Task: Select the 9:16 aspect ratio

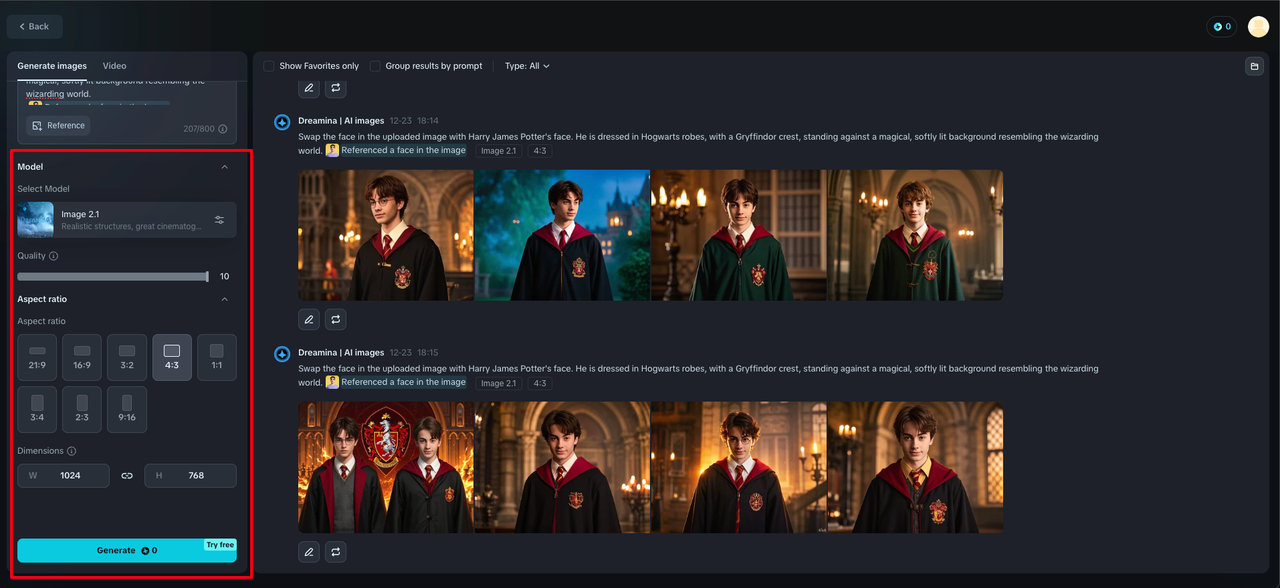Action: coord(127,409)
